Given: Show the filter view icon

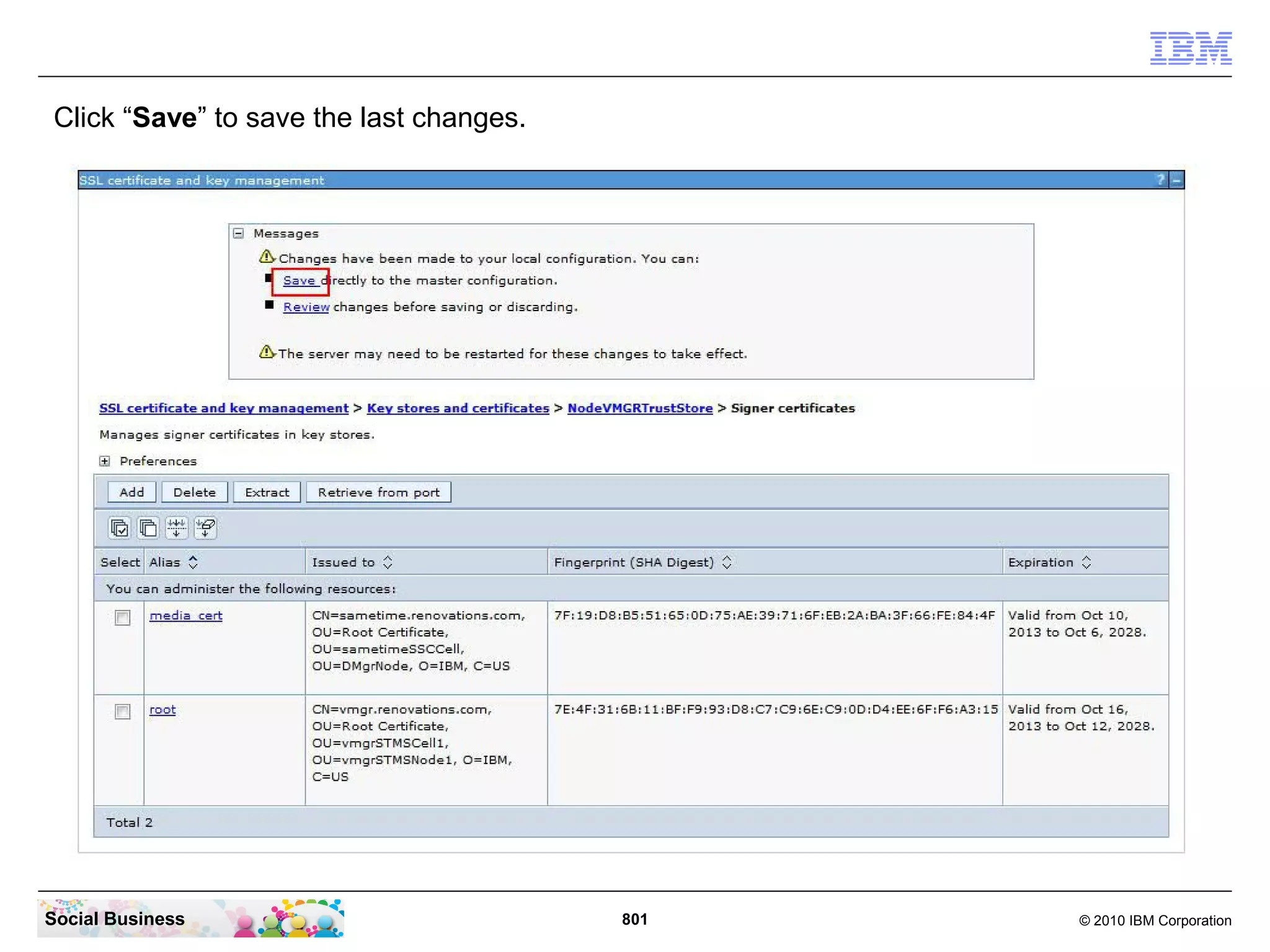Looking at the screenshot, I should [x=176, y=528].
